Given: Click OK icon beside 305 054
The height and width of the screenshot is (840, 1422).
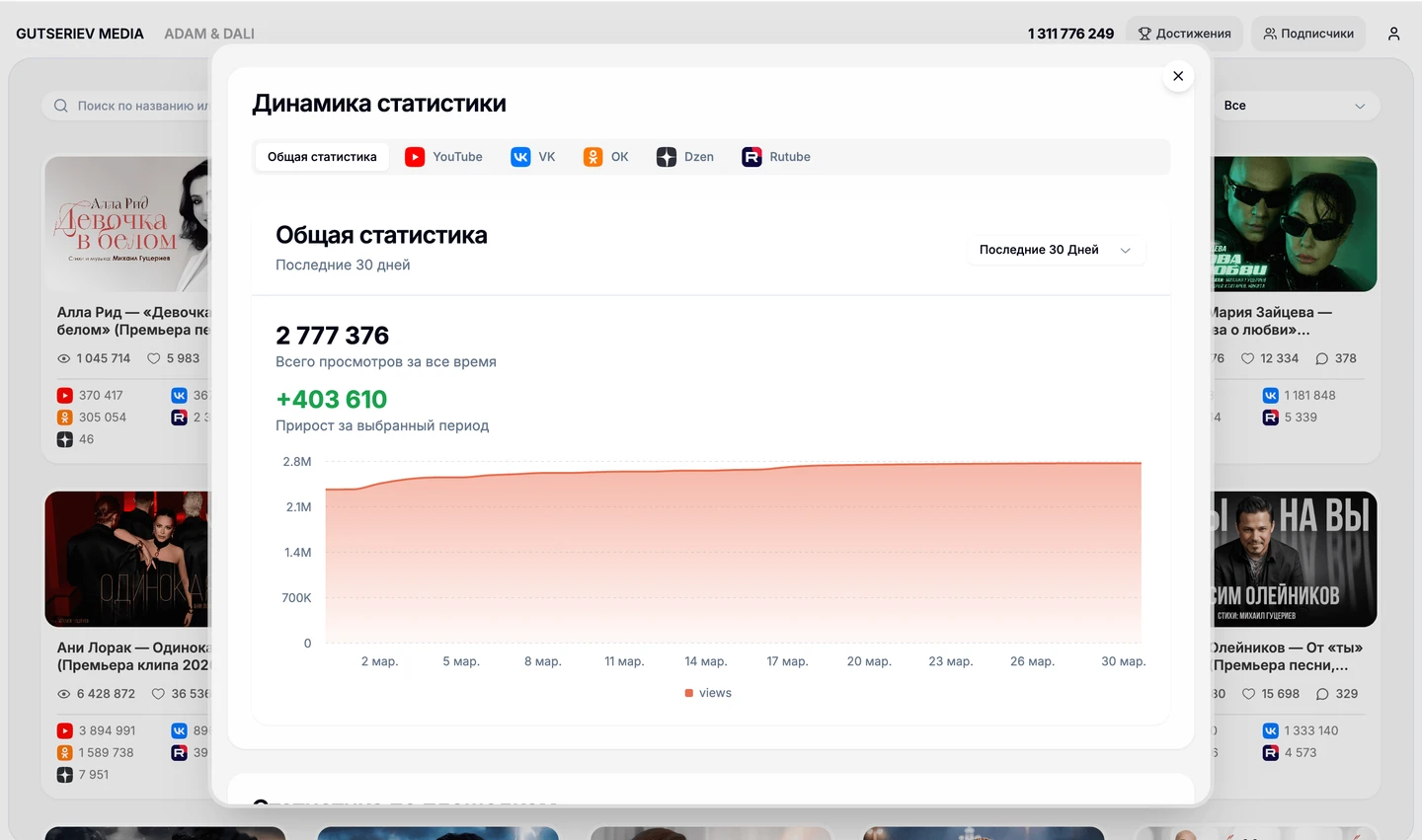Looking at the screenshot, I should [65, 418].
